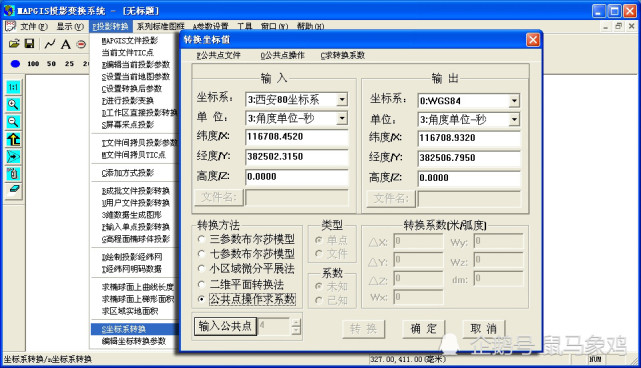Choose 坐标系转换 highlighted menu entry
641x368 pixels.
[x=135, y=329]
